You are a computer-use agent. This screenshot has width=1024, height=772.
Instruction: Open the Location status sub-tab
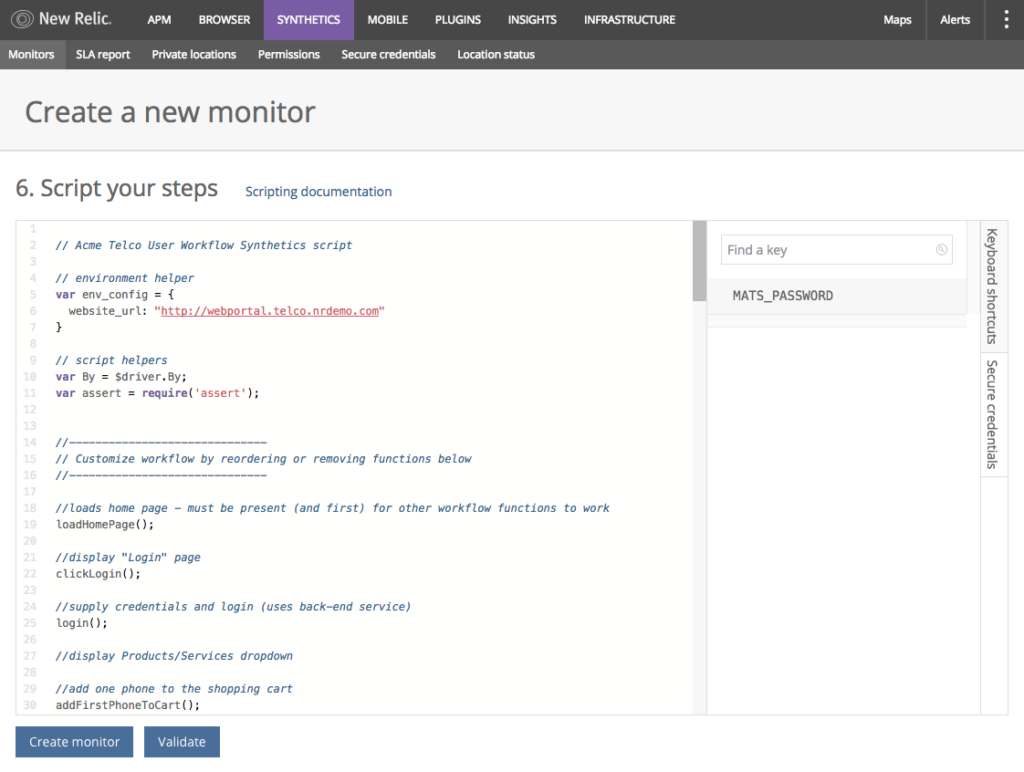point(496,54)
